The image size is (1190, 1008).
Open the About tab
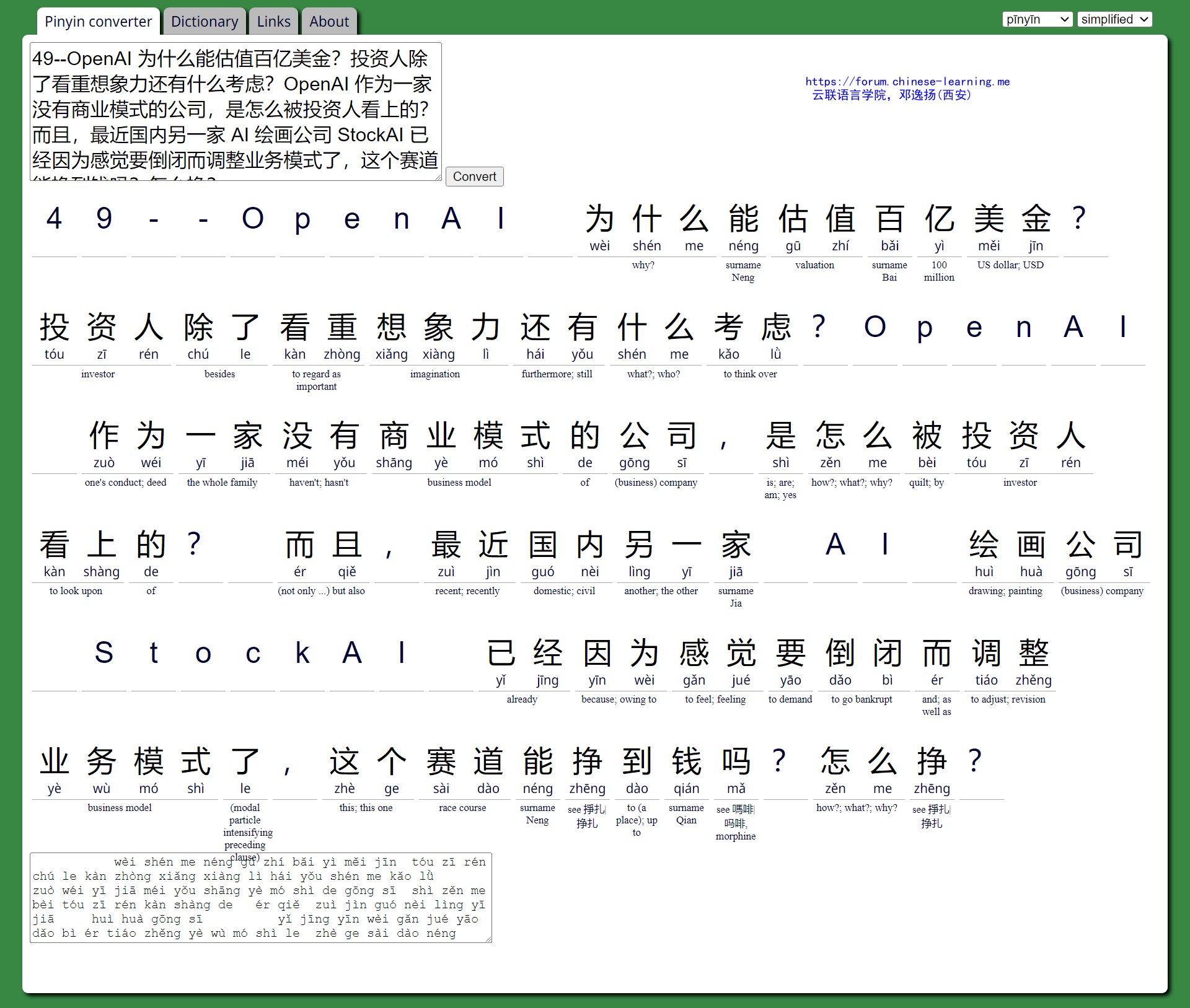tap(329, 22)
